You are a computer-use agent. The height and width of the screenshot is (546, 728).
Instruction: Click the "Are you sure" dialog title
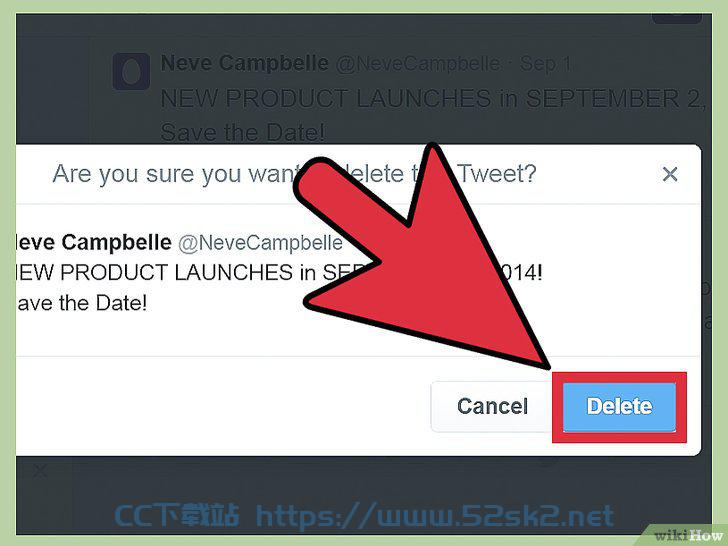click(x=294, y=174)
